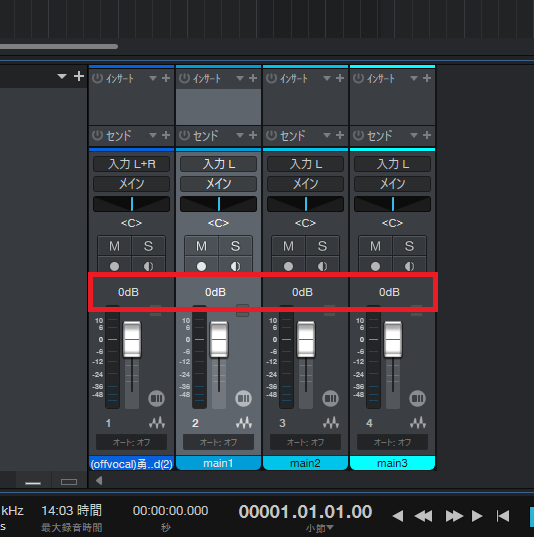The width and height of the screenshot is (534, 537).
Task: Open insert dropdown arrow on main1 channel
Action: 240,78
